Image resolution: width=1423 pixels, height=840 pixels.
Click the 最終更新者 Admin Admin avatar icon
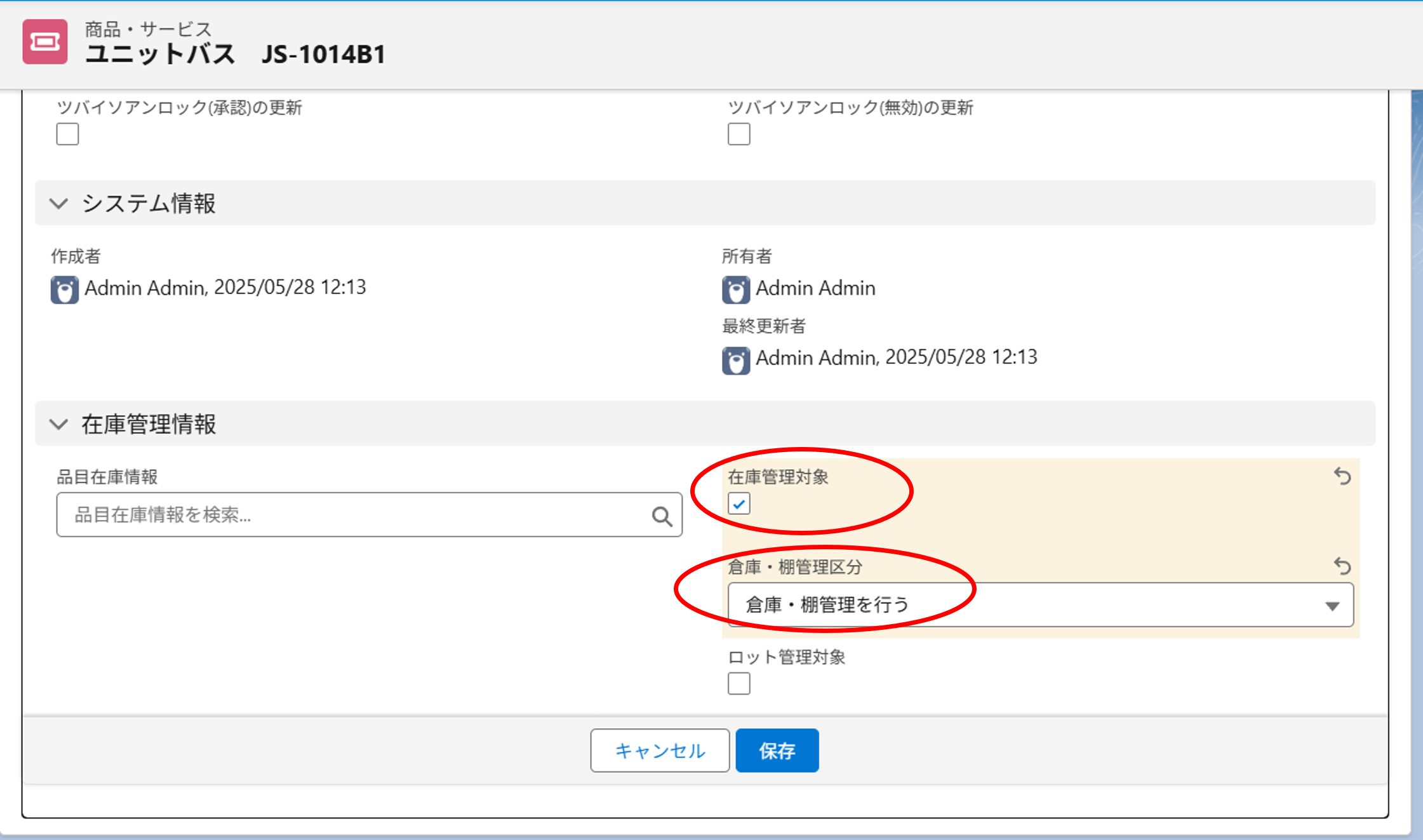point(736,360)
